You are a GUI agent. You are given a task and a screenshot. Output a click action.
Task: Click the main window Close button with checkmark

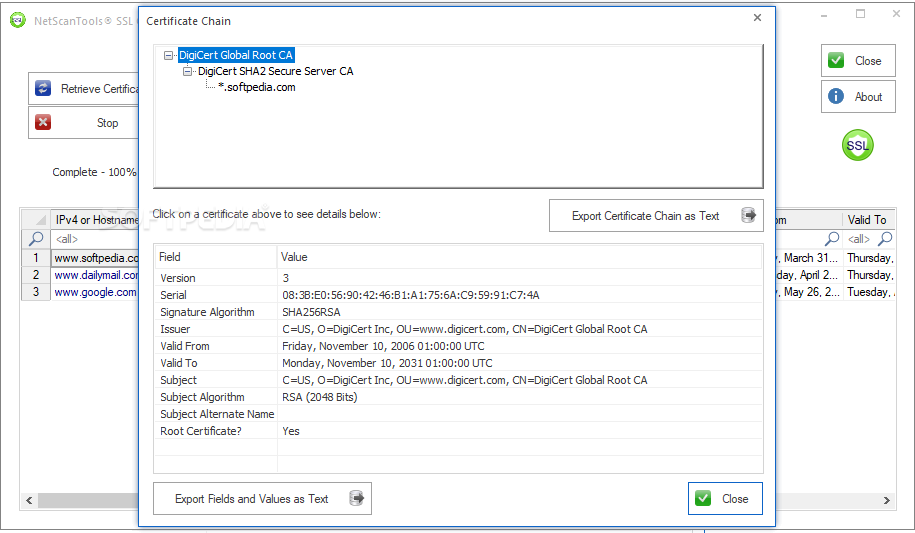[858, 61]
